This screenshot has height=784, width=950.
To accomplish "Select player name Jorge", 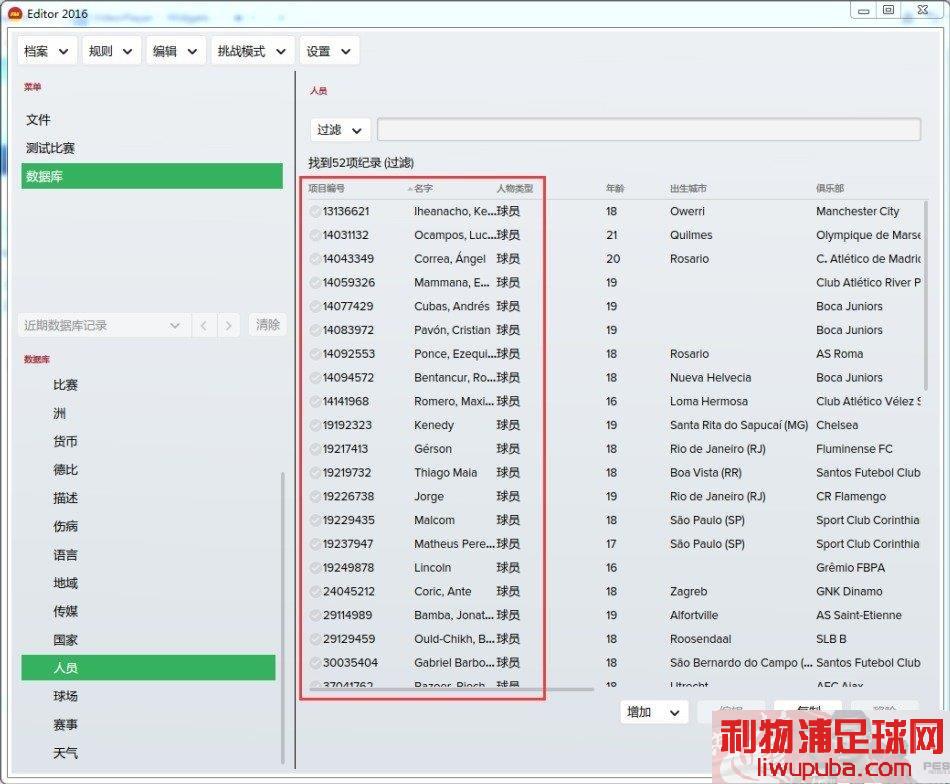I will click(x=428, y=496).
